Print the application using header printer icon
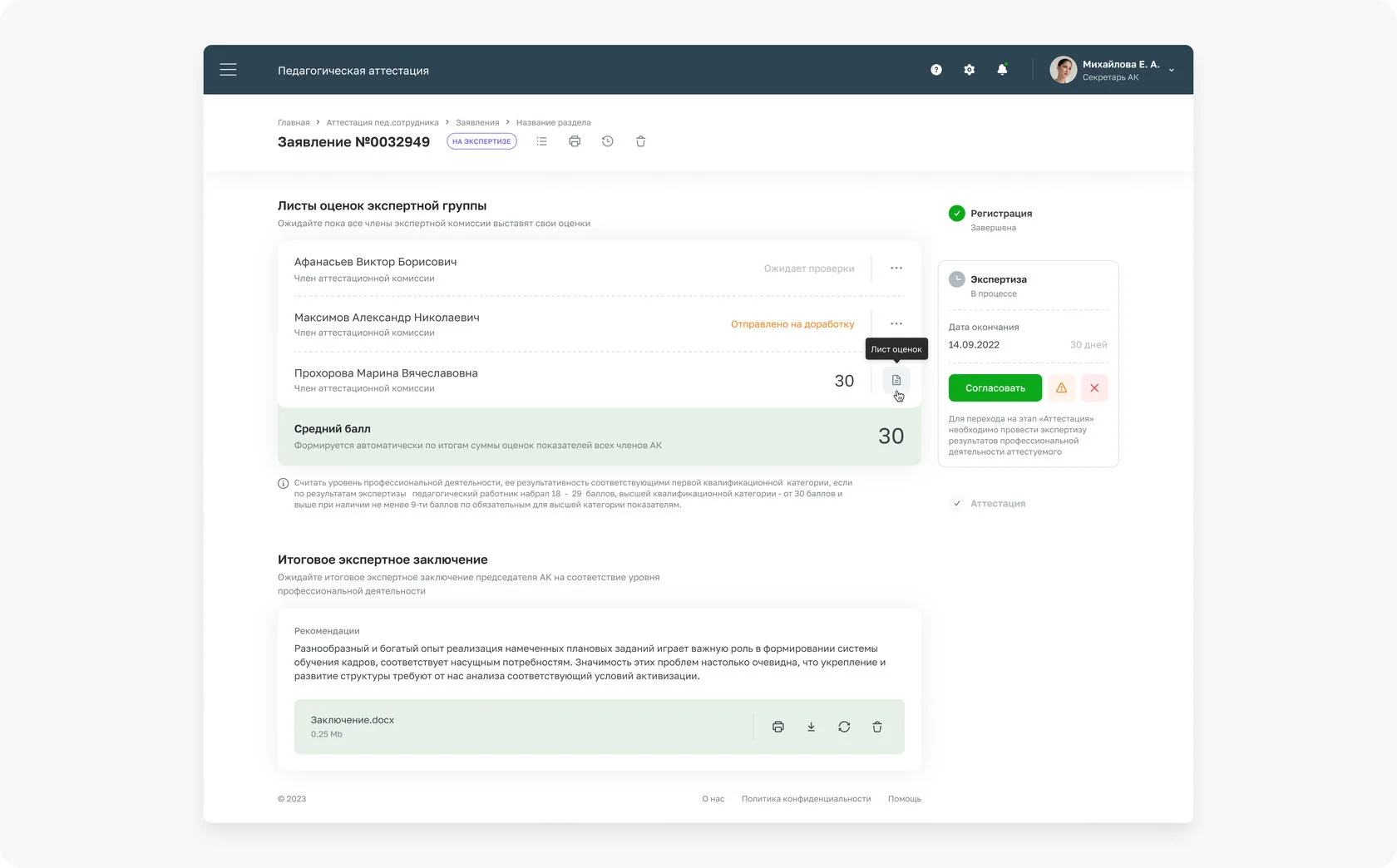This screenshot has height=868, width=1397. coord(575,141)
